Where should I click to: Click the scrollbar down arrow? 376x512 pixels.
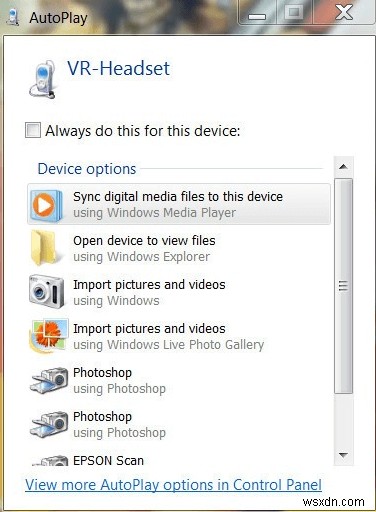pyautogui.click(x=343, y=455)
